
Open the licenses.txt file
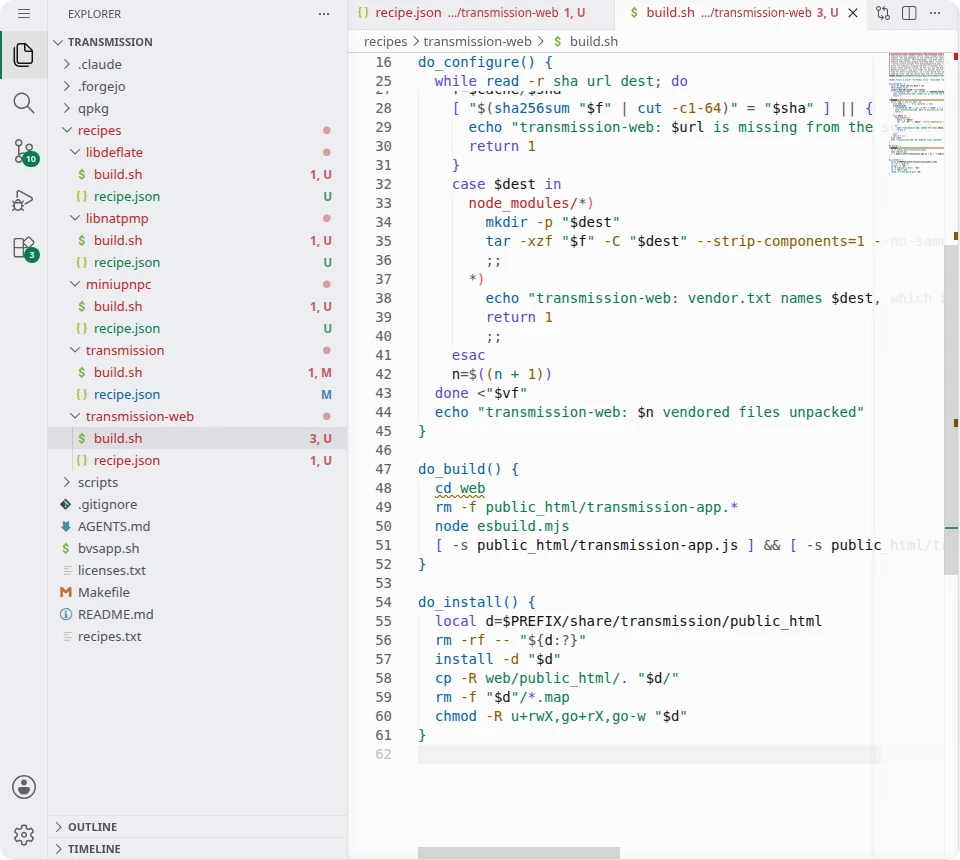[x=197, y=570]
